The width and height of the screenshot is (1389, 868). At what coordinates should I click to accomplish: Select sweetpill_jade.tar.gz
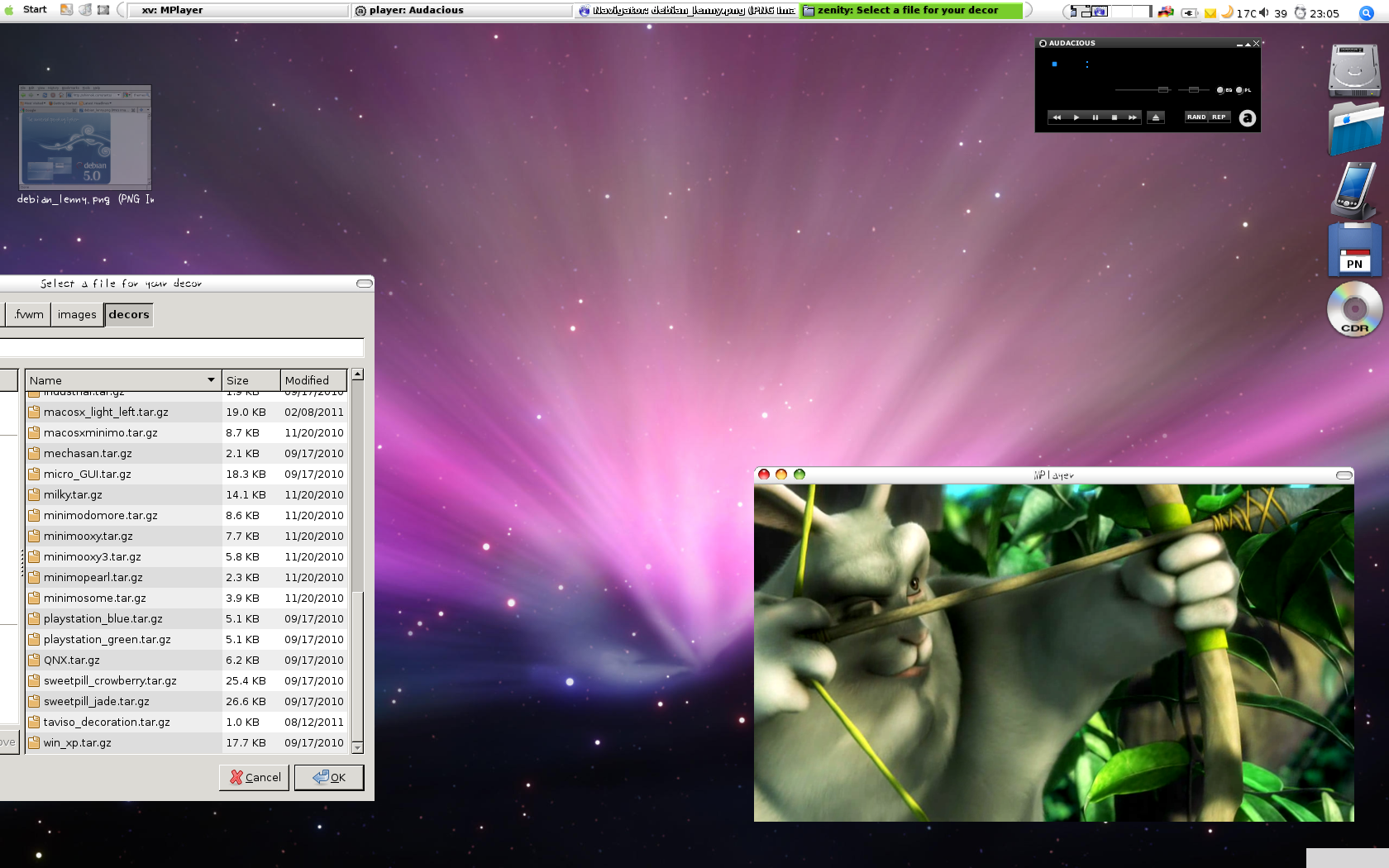(186, 701)
